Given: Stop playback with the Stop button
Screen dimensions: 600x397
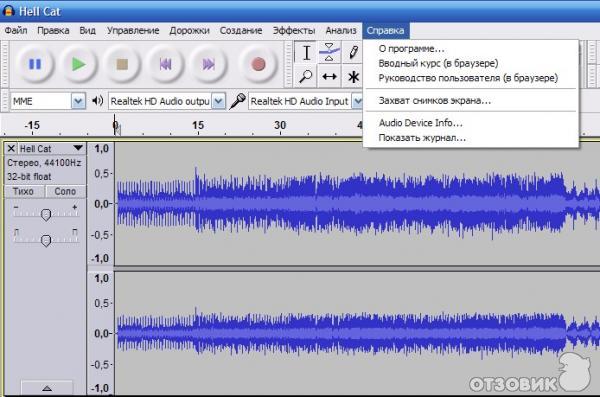Looking at the screenshot, I should point(122,64).
